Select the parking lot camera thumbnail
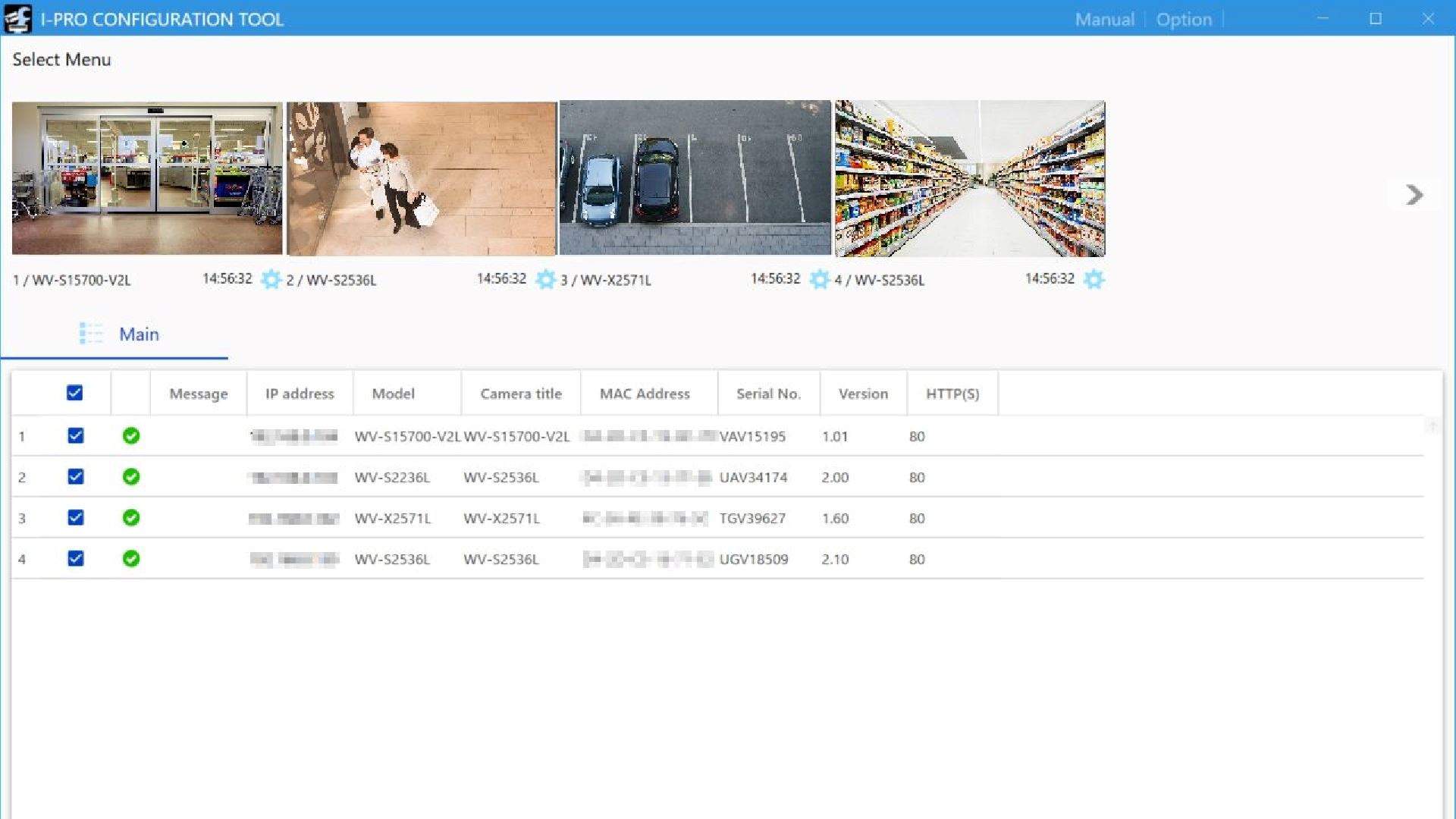 (695, 178)
